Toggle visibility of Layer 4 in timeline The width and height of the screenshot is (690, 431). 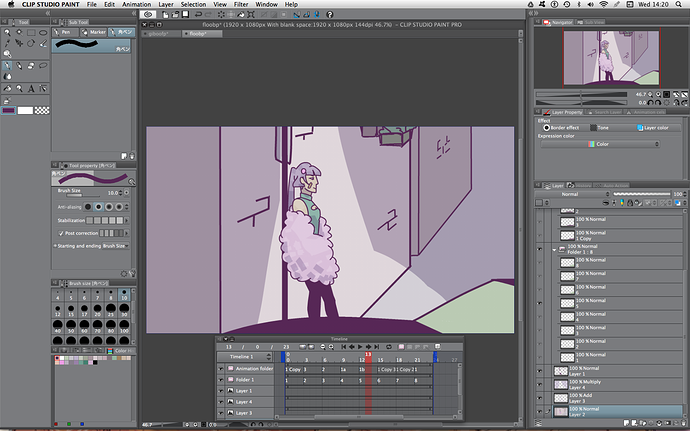(x=221, y=402)
